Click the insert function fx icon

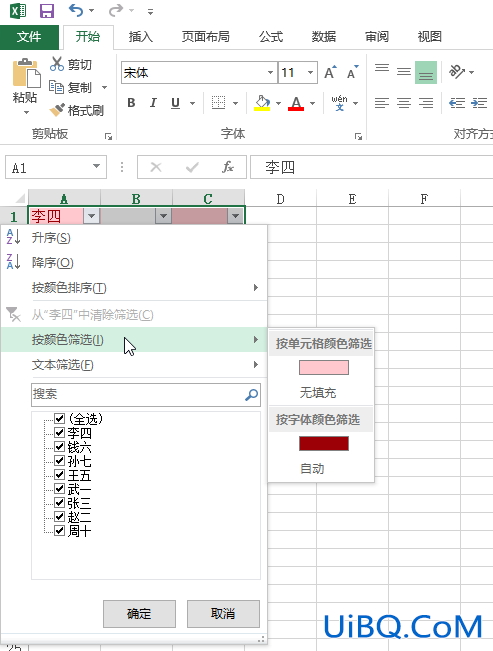pos(228,167)
